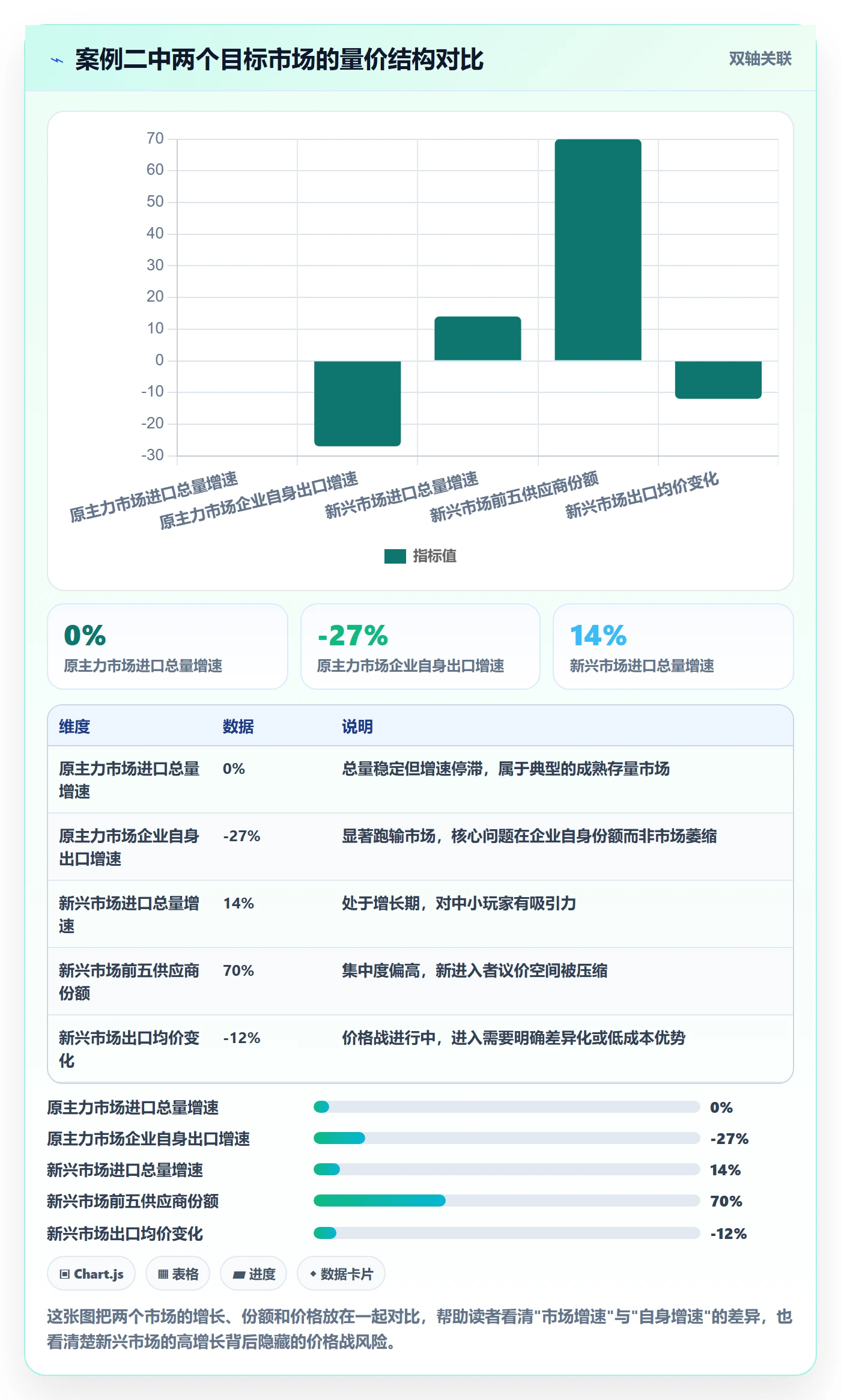
Task: Click the 新兴市场前五供应商份额 bar in the chart
Action: pyautogui.click(x=598, y=250)
